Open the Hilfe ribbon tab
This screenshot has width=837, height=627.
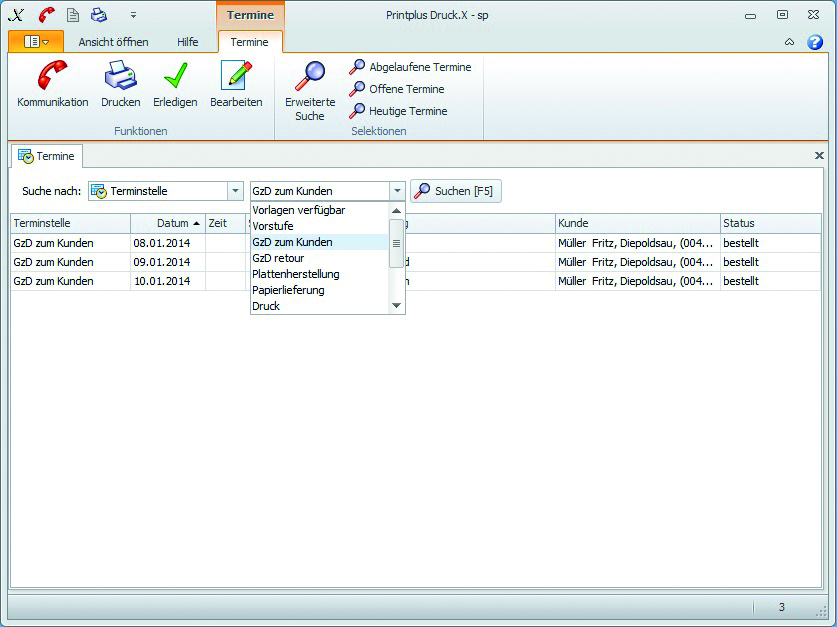coord(187,42)
